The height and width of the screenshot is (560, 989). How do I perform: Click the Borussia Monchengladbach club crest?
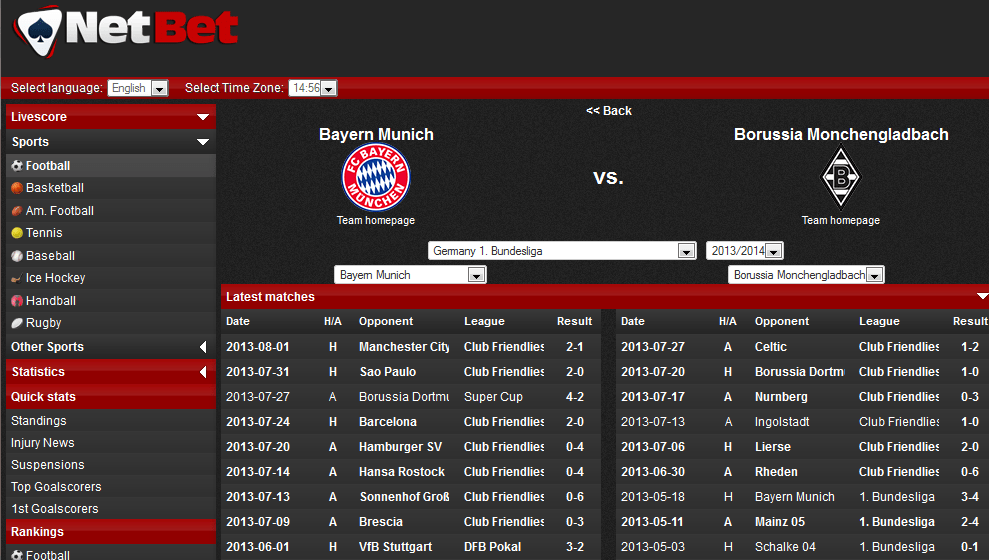click(x=841, y=177)
